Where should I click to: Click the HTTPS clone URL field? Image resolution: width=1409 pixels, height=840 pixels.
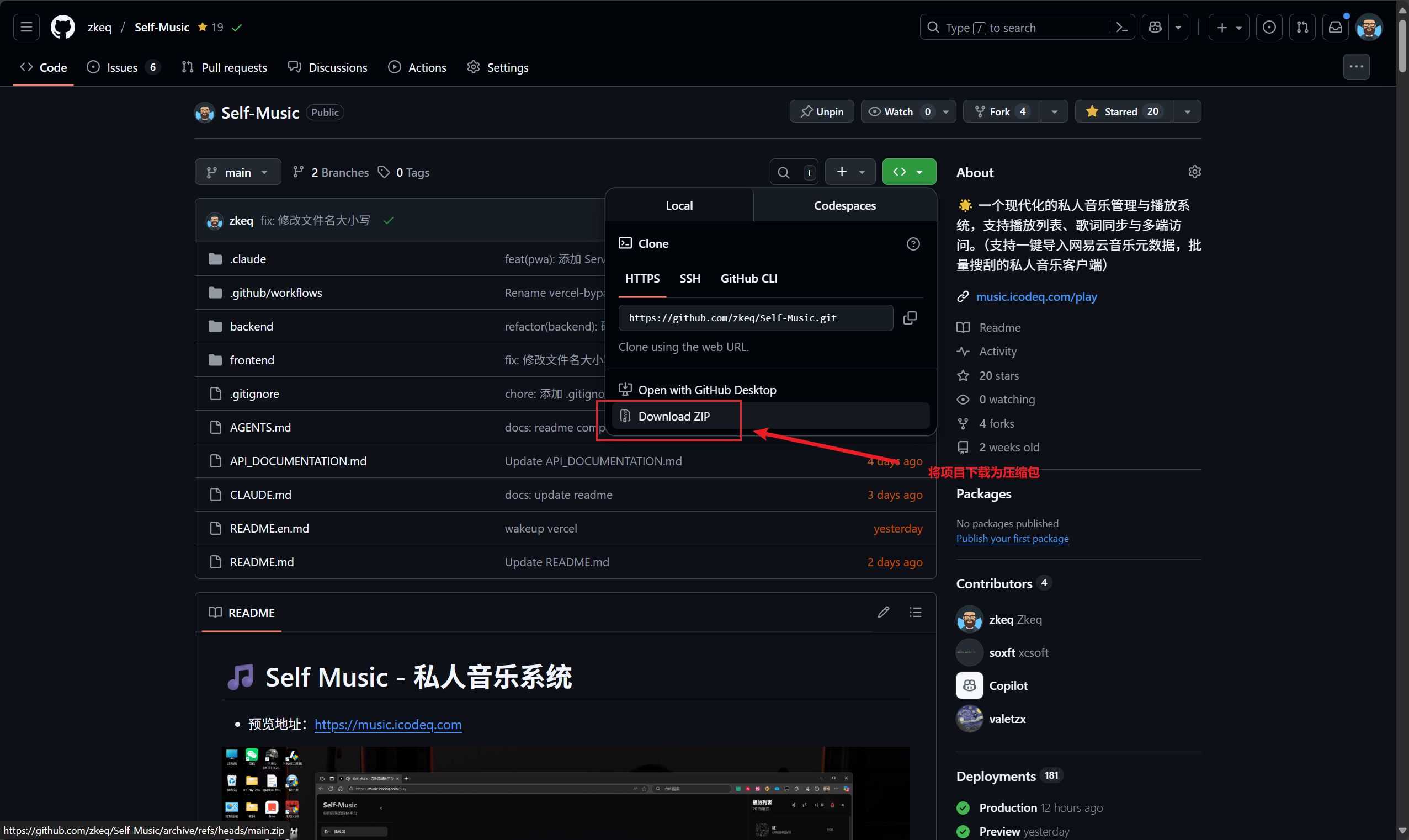click(x=756, y=317)
